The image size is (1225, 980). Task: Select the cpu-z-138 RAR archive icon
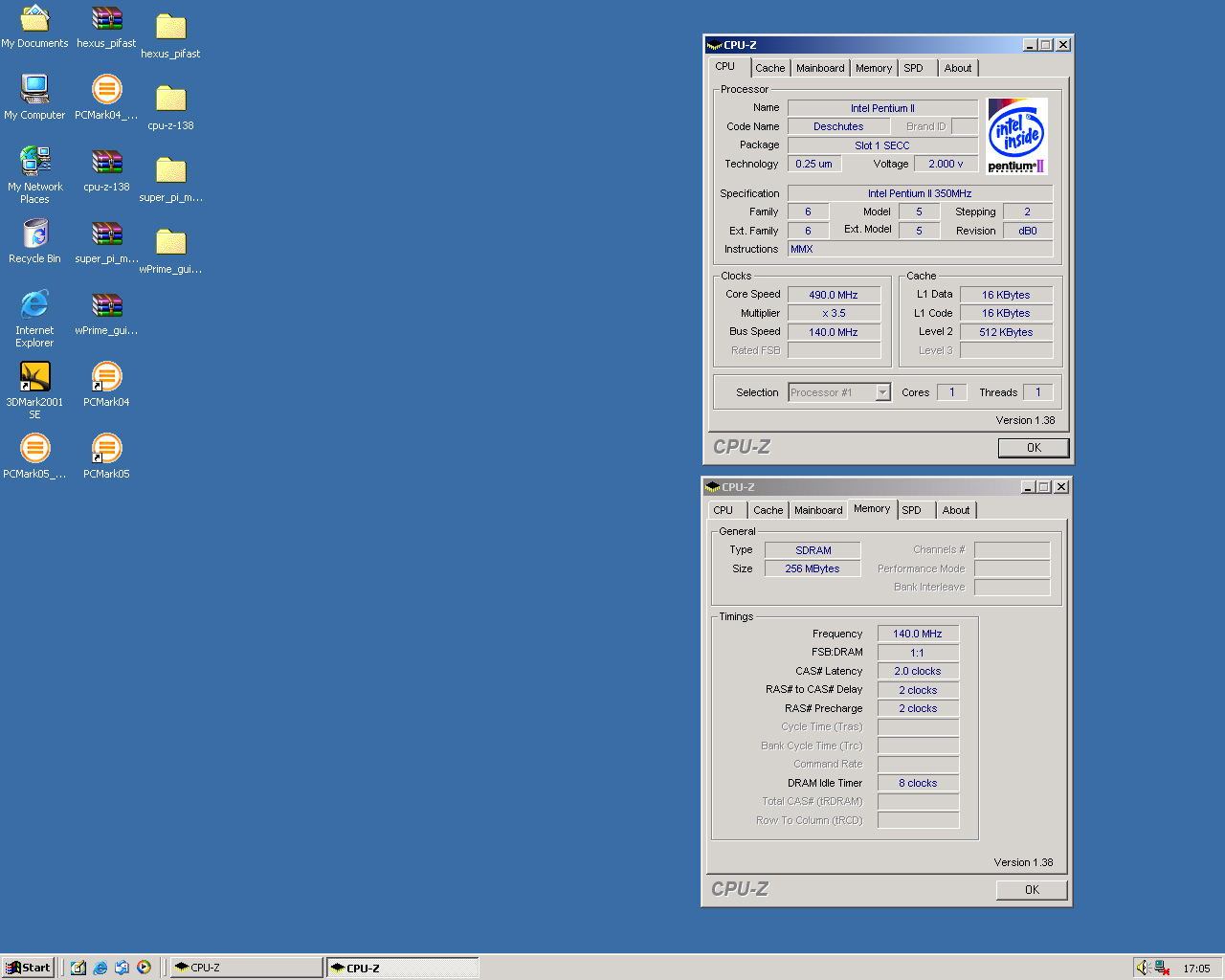(x=106, y=169)
